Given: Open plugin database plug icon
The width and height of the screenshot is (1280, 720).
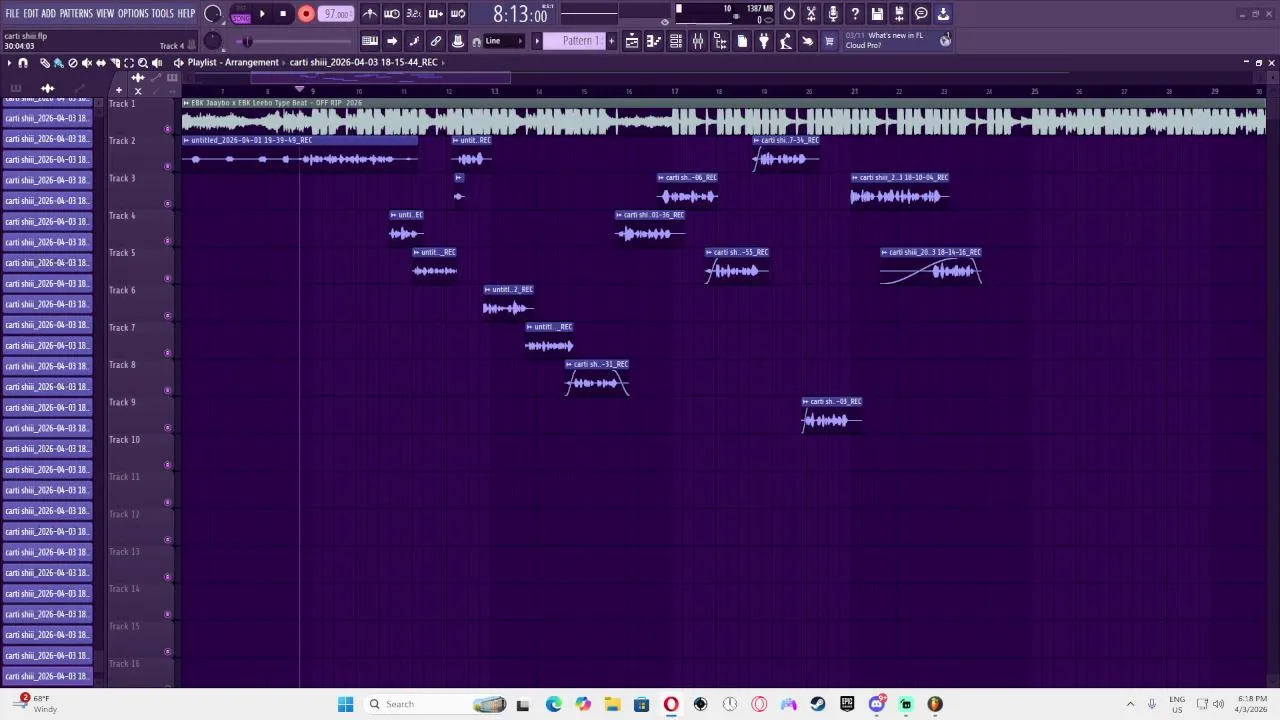Looking at the screenshot, I should 764,41.
